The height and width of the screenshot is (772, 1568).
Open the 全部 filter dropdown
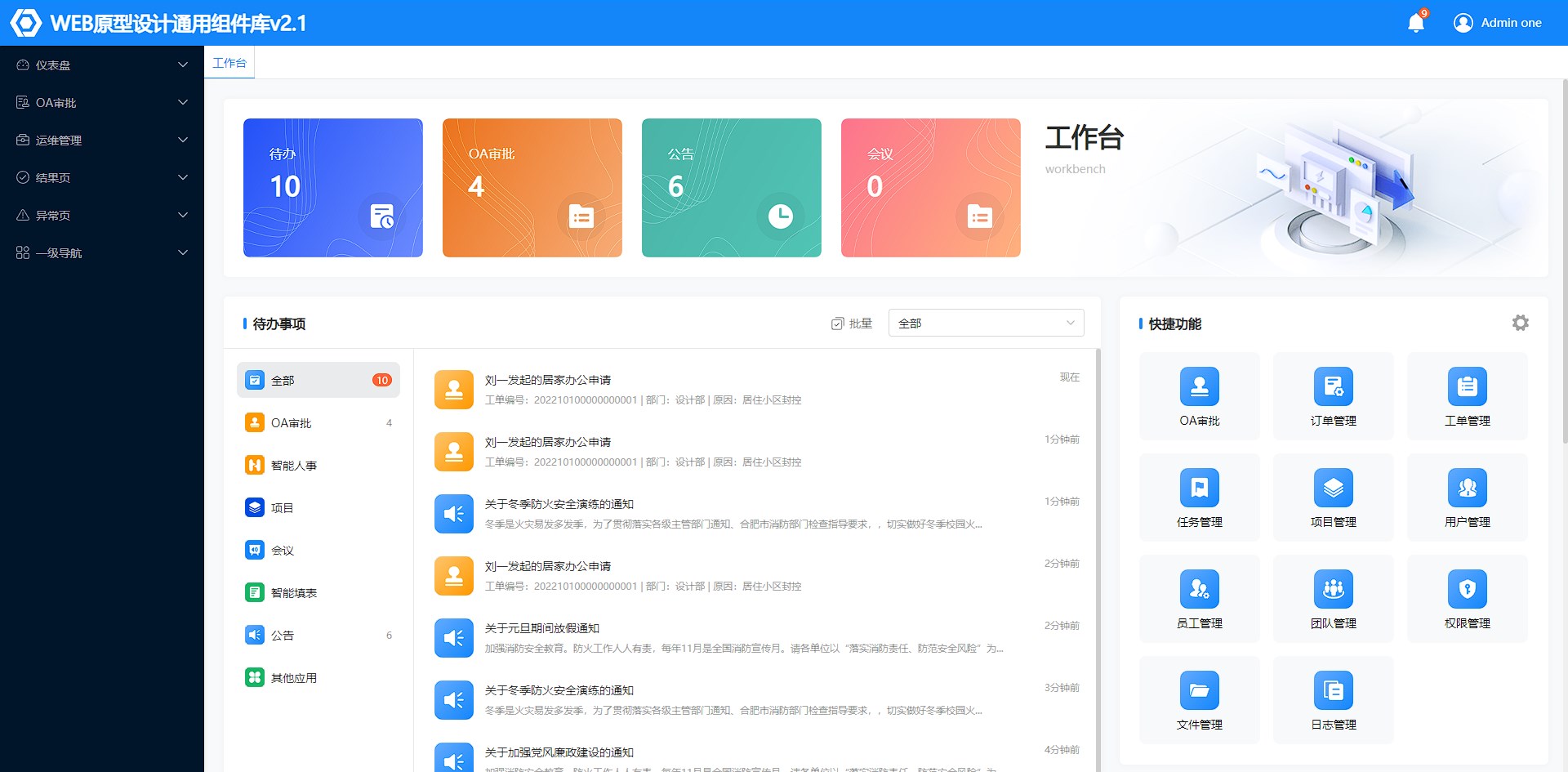(986, 323)
